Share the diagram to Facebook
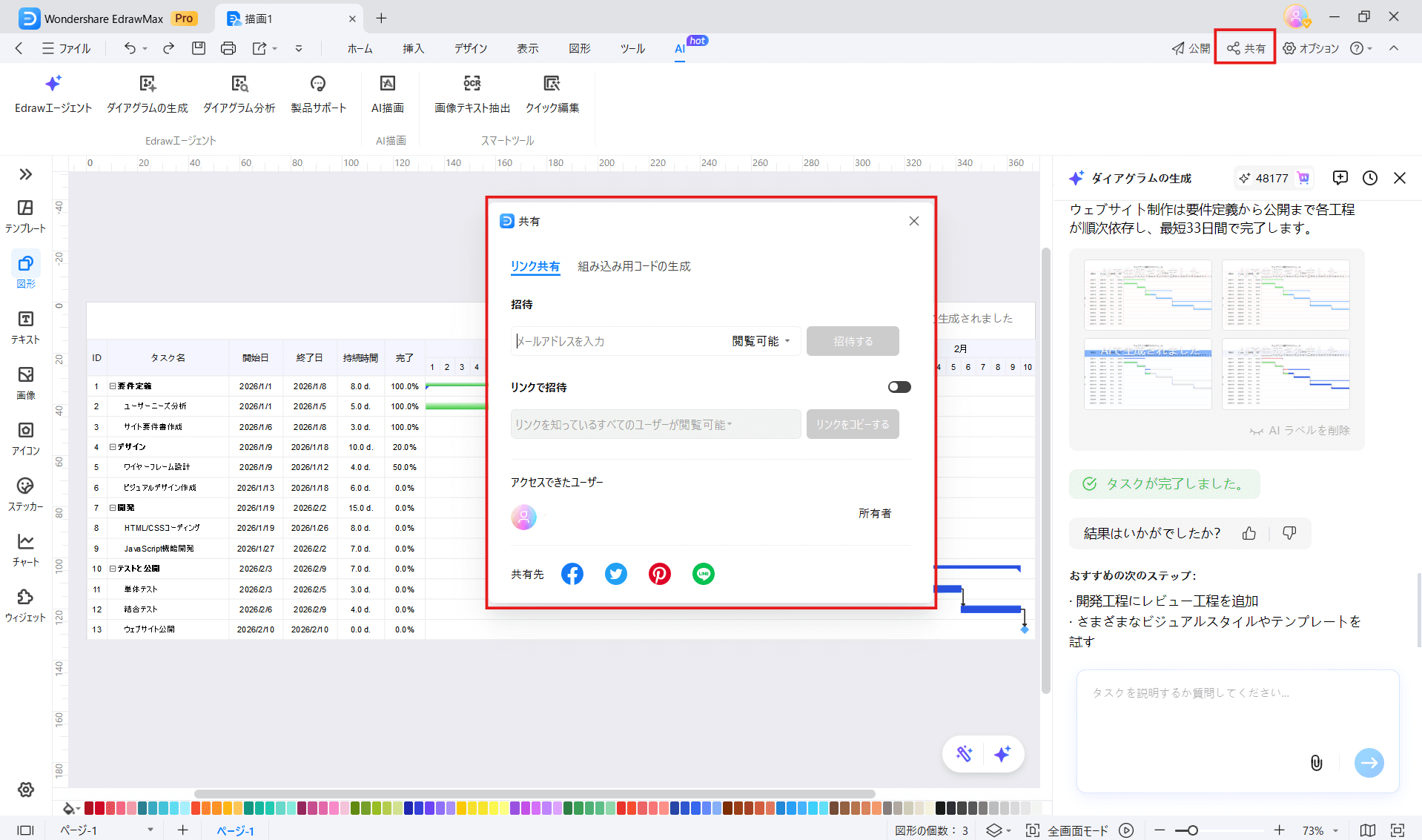Screen dimensions: 1422x840 coord(572,573)
